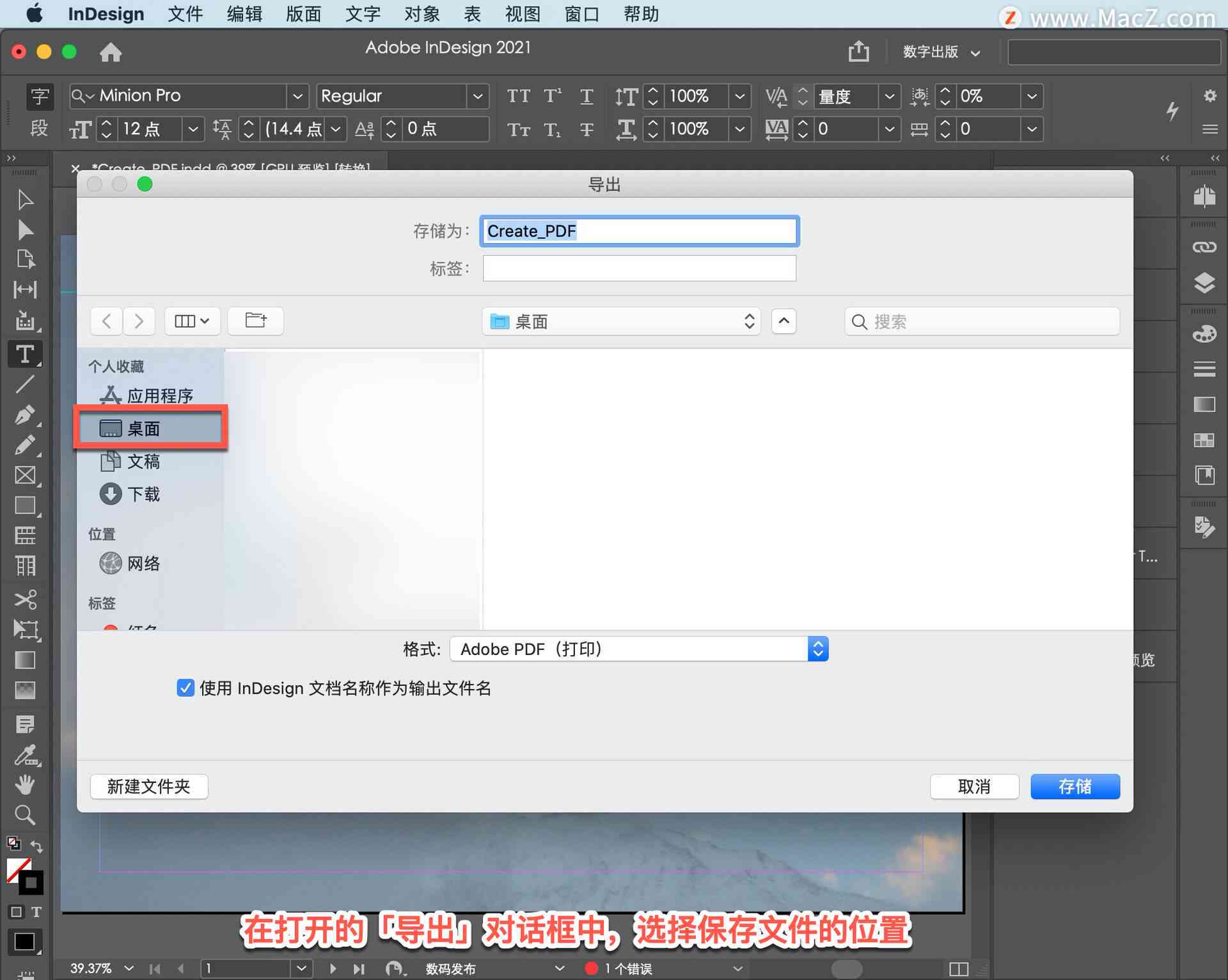1228x980 pixels.
Task: Open the Links panel icon
Action: click(1204, 247)
